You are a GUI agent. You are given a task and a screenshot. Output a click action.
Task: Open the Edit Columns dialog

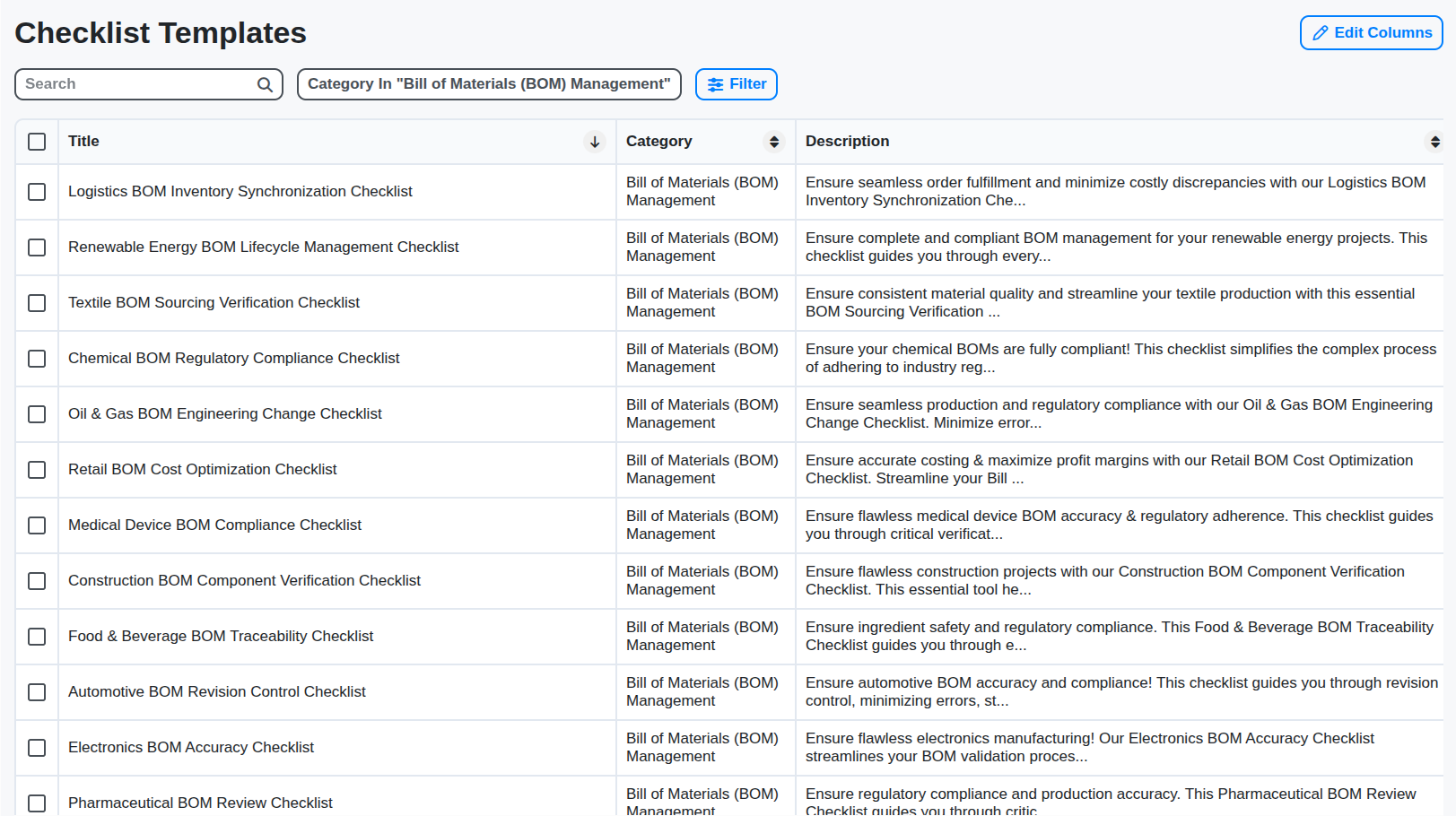(x=1371, y=32)
